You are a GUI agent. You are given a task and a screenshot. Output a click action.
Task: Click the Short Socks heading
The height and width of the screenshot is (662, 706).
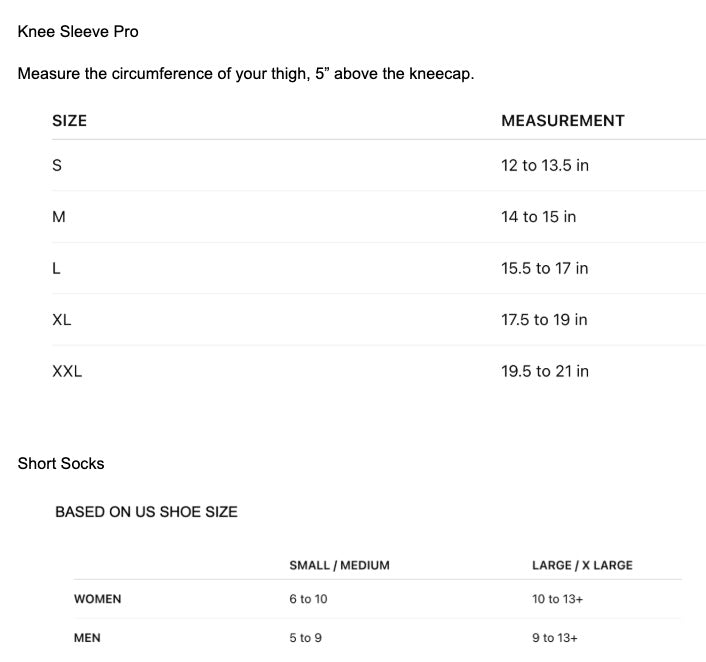(x=61, y=464)
